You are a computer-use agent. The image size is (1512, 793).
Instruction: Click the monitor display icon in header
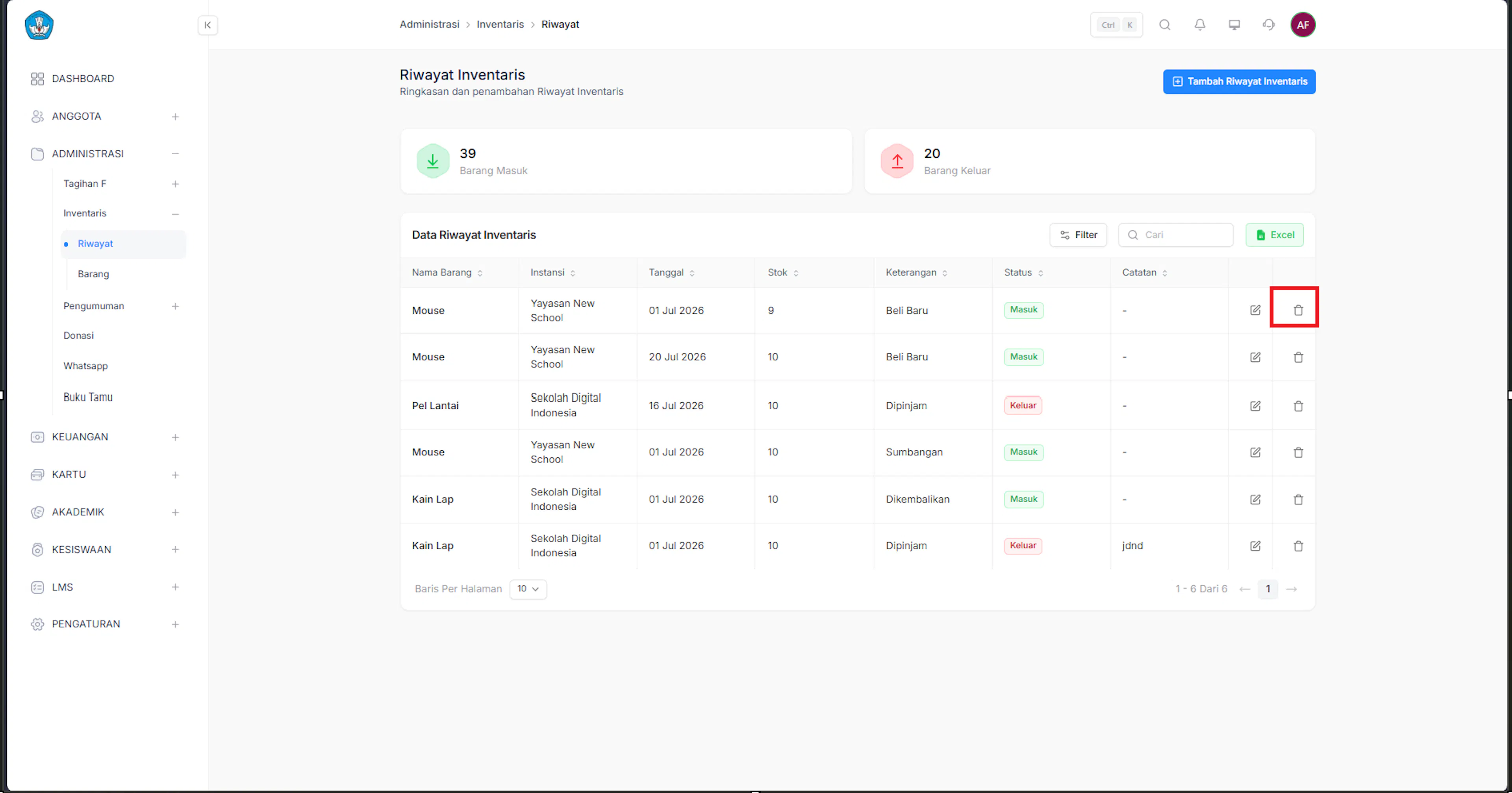click(1234, 25)
